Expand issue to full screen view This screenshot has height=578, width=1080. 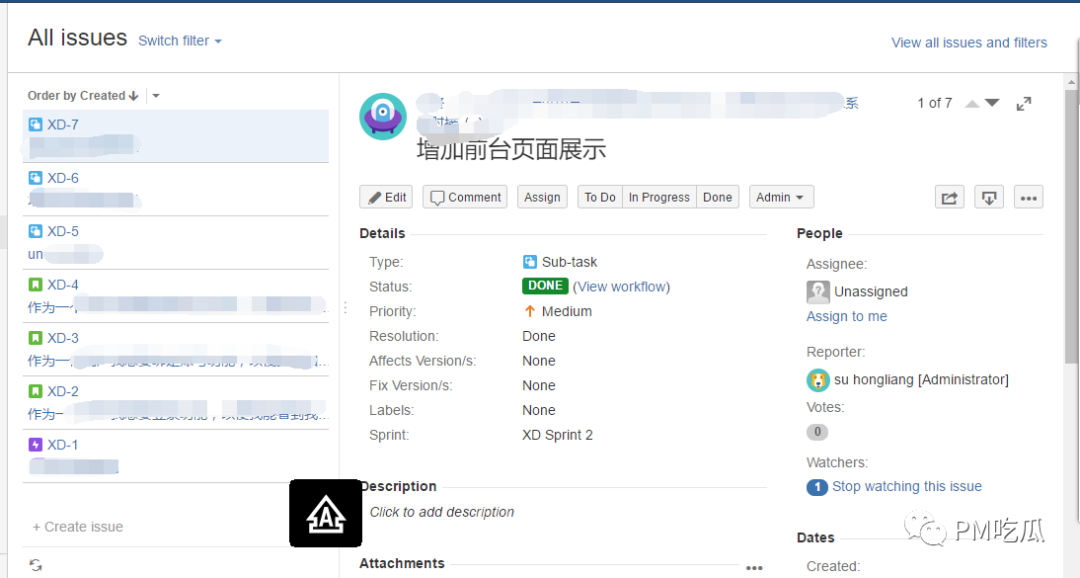tap(1024, 104)
